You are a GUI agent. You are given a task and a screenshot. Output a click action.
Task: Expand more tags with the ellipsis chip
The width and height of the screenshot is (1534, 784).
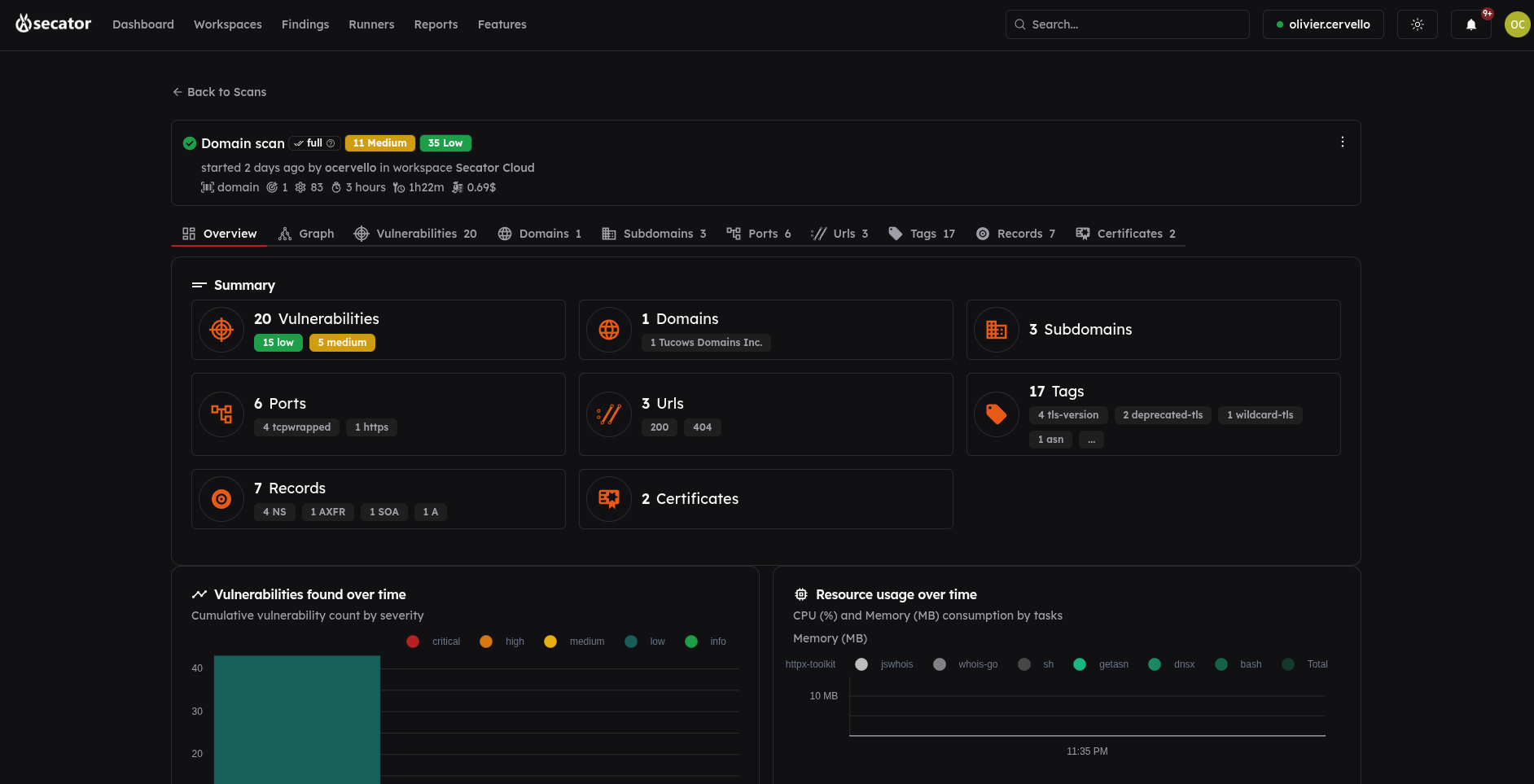click(x=1091, y=440)
